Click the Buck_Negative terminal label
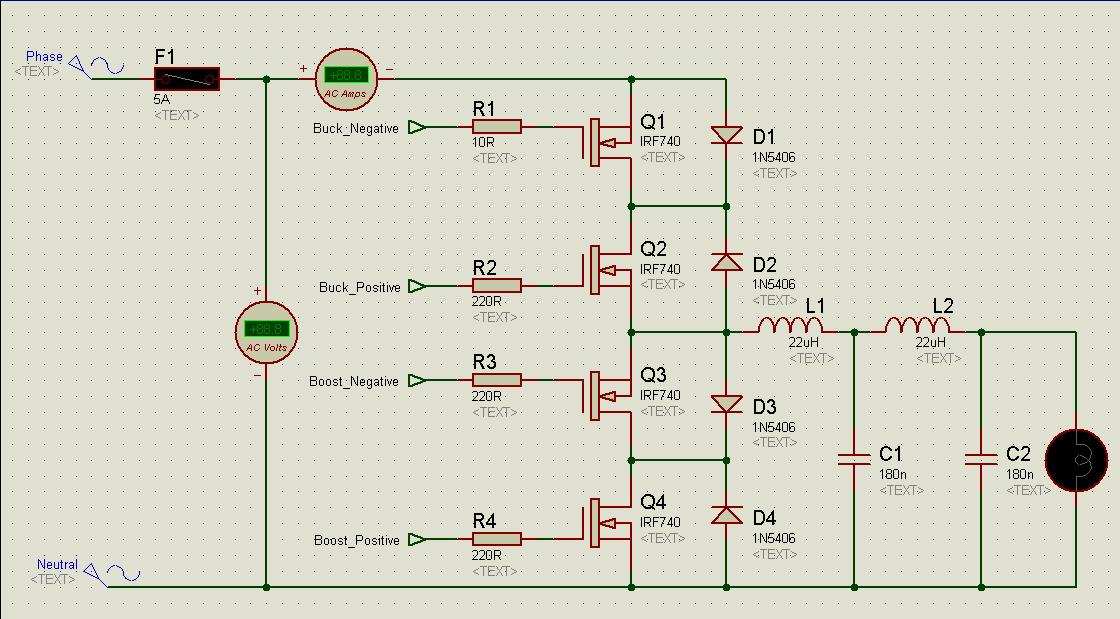1120x619 pixels. click(355, 128)
